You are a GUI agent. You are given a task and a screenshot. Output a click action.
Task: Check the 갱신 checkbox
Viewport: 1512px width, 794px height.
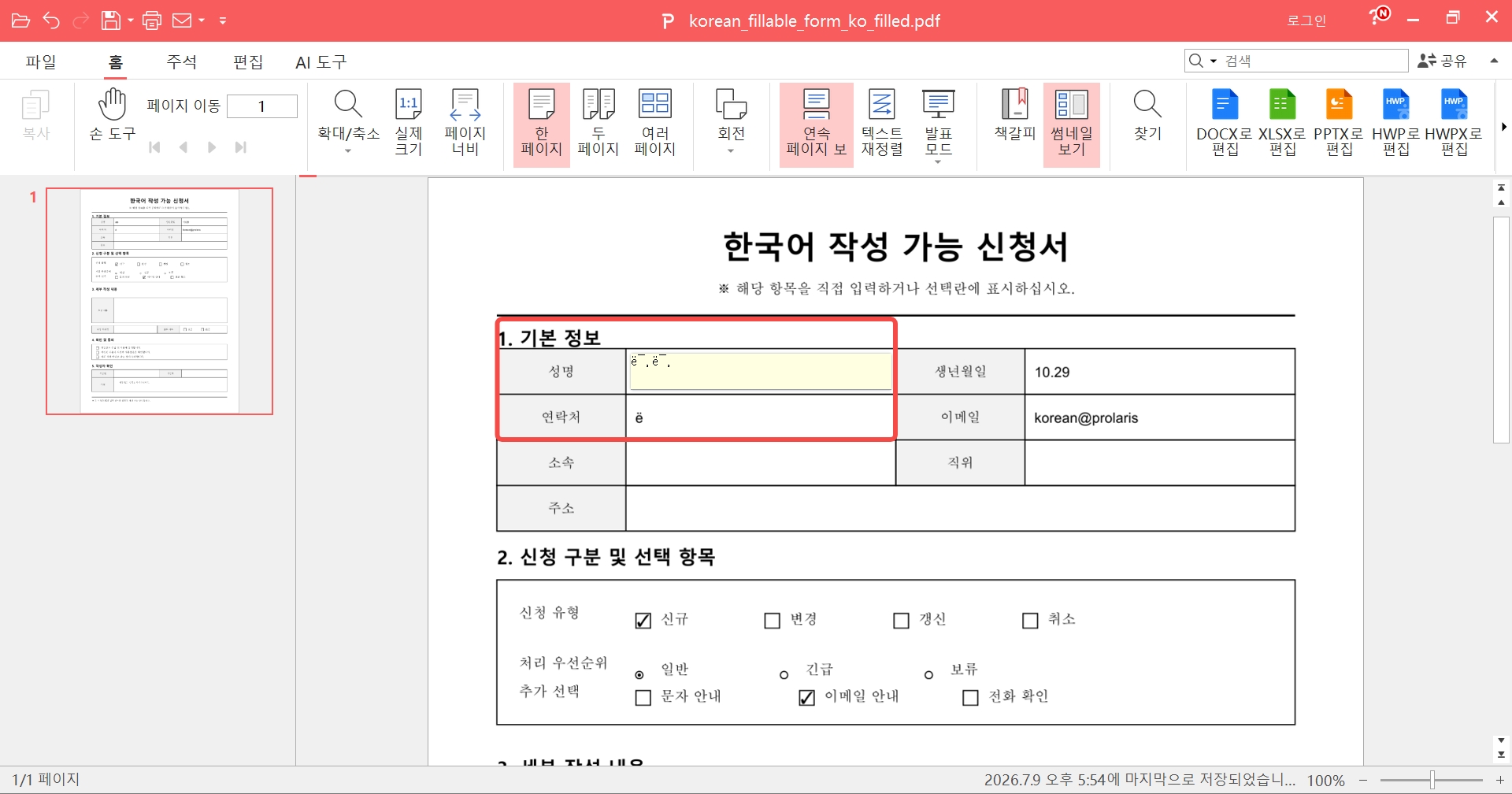click(x=901, y=621)
